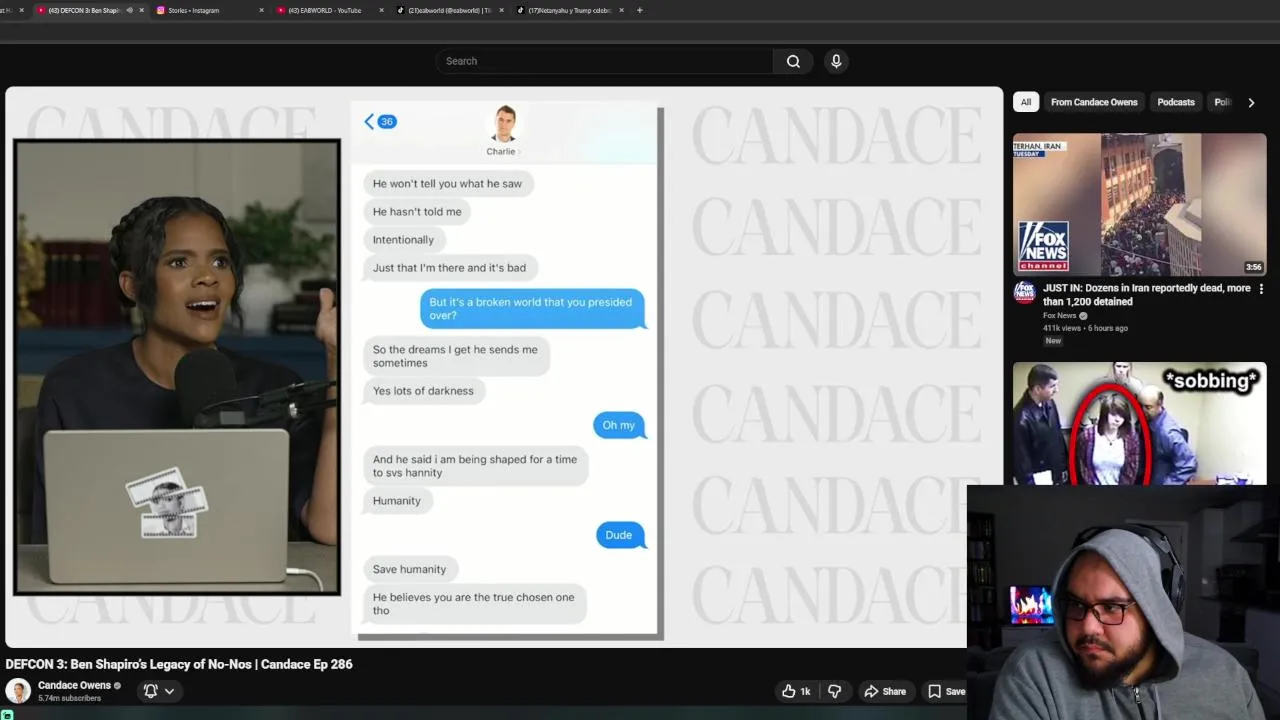
Task: Click the Share button
Action: 885,691
